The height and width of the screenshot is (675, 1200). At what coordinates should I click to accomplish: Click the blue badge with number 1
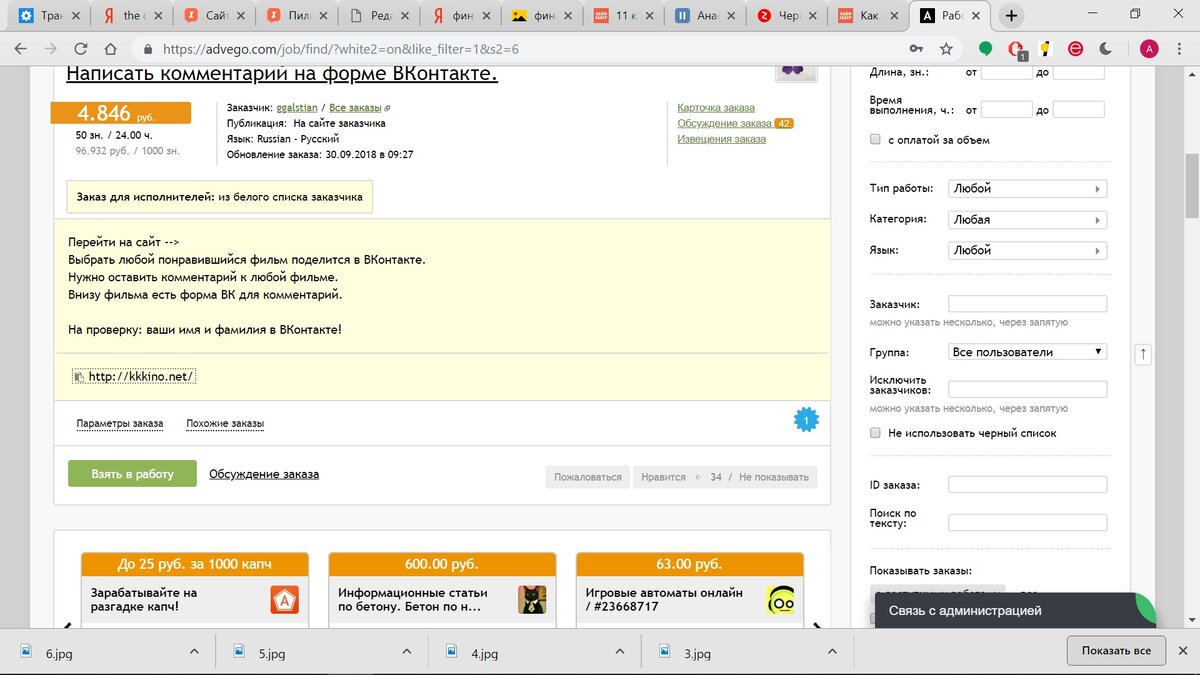(x=806, y=421)
